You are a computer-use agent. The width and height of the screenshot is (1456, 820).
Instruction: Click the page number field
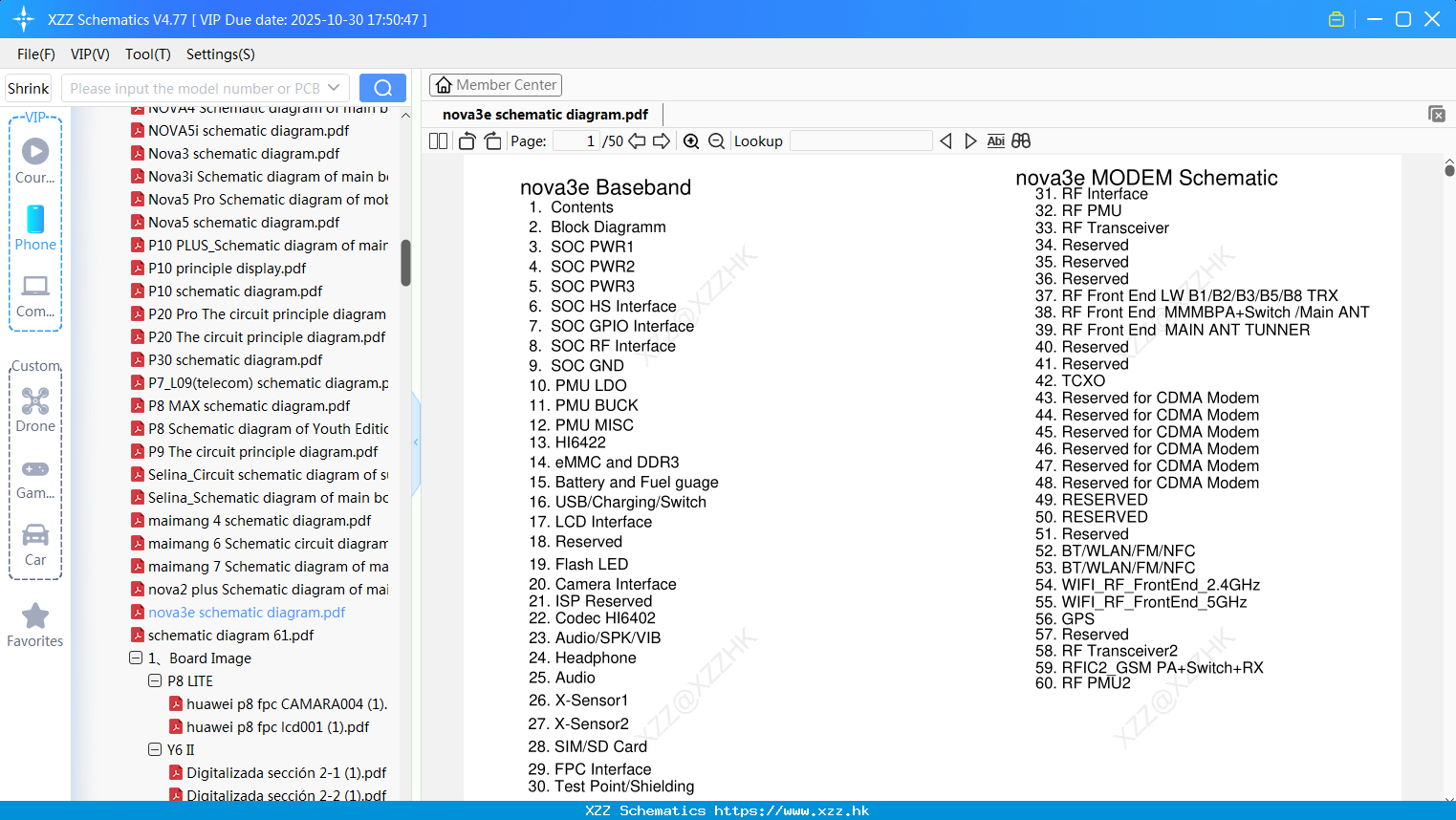pos(576,141)
